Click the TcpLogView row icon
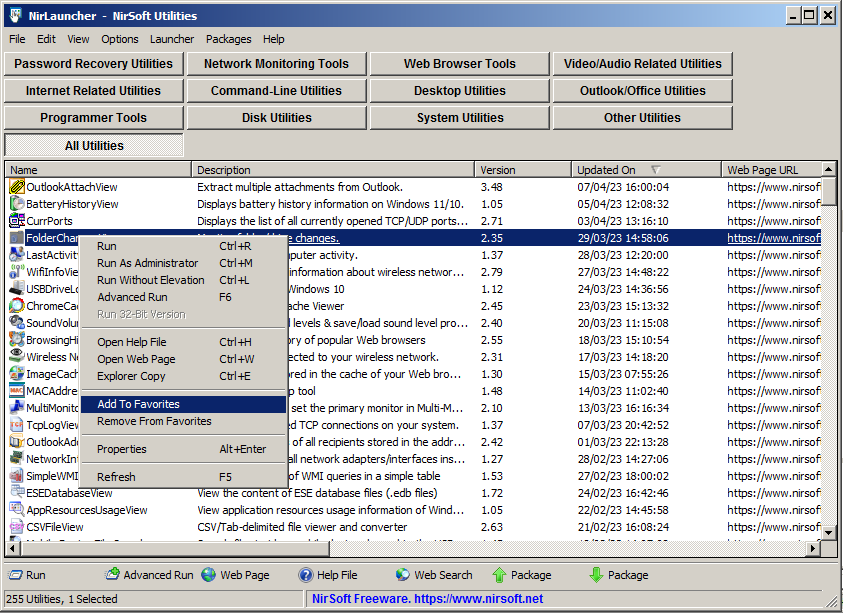Viewport: 843px width, 613px height. tap(17, 425)
